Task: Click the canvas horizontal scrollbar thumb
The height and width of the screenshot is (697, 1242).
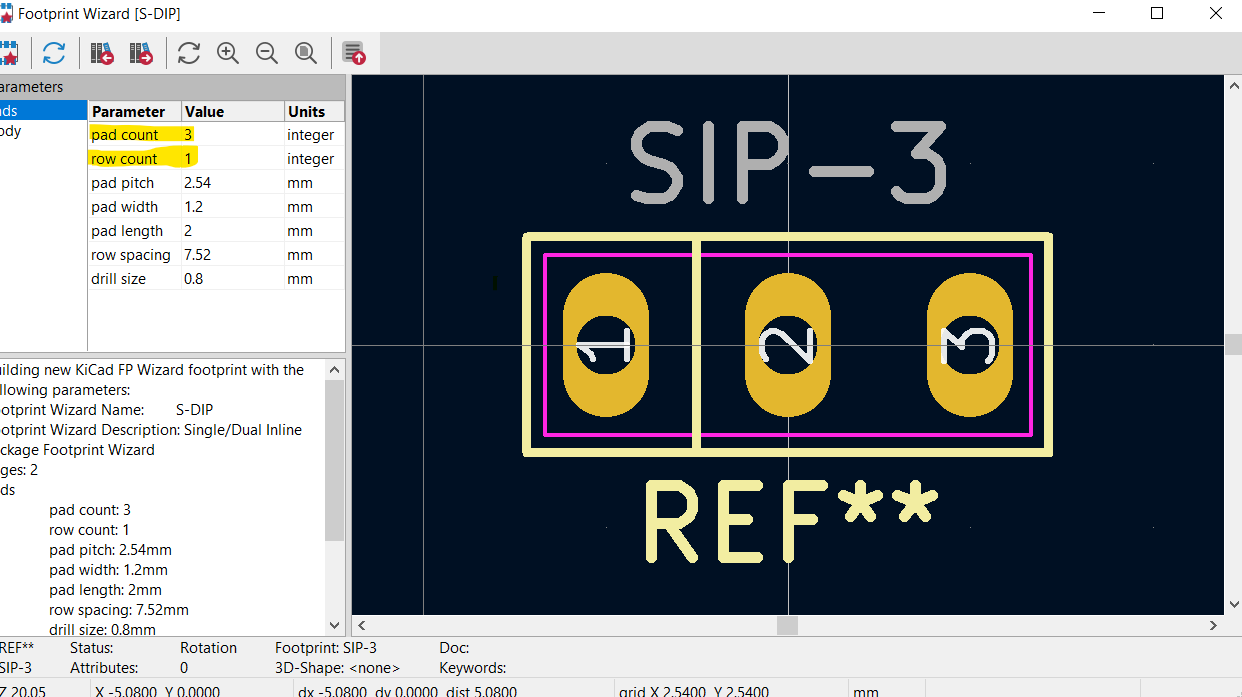Action: pos(788,625)
